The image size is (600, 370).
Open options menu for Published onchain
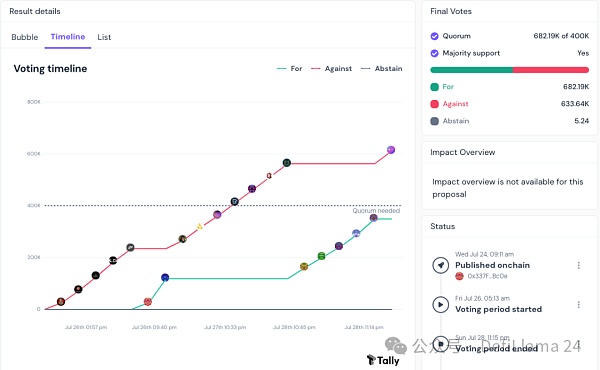click(x=579, y=265)
